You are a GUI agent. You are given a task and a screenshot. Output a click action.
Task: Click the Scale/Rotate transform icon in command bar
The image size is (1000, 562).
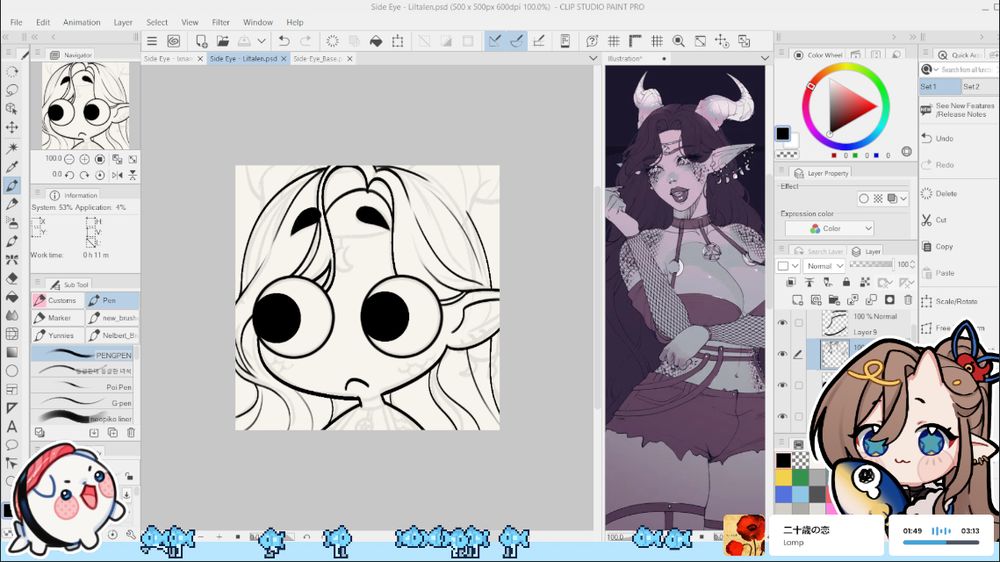(397, 41)
